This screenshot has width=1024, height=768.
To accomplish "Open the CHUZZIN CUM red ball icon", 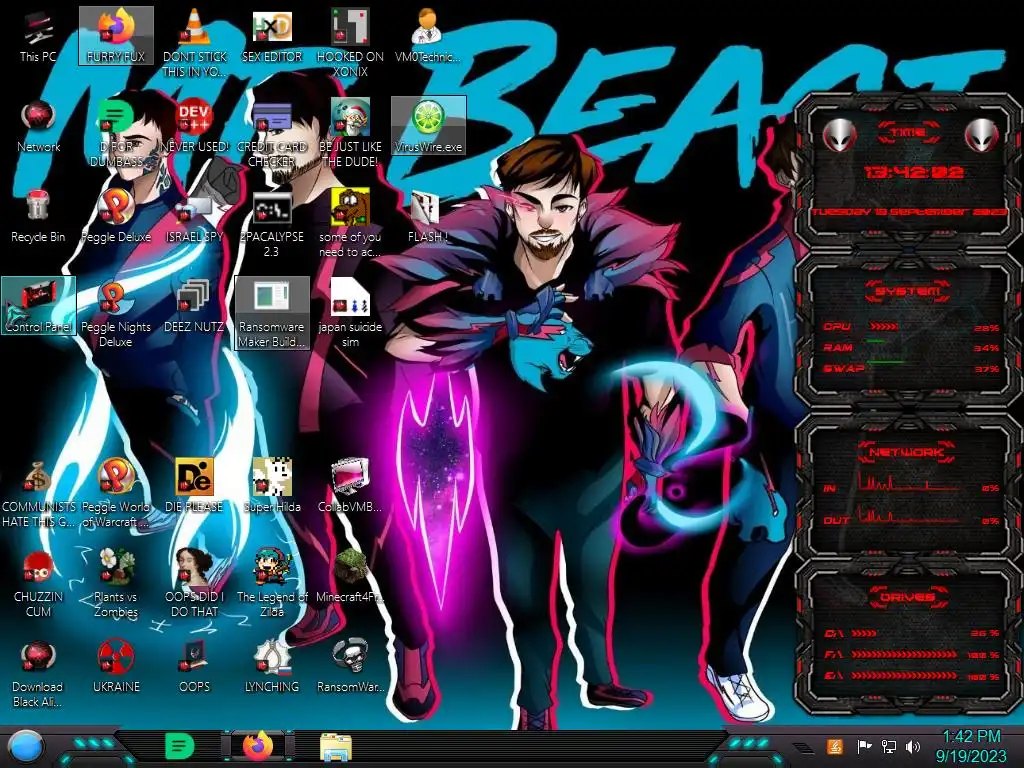I will pos(38,583).
